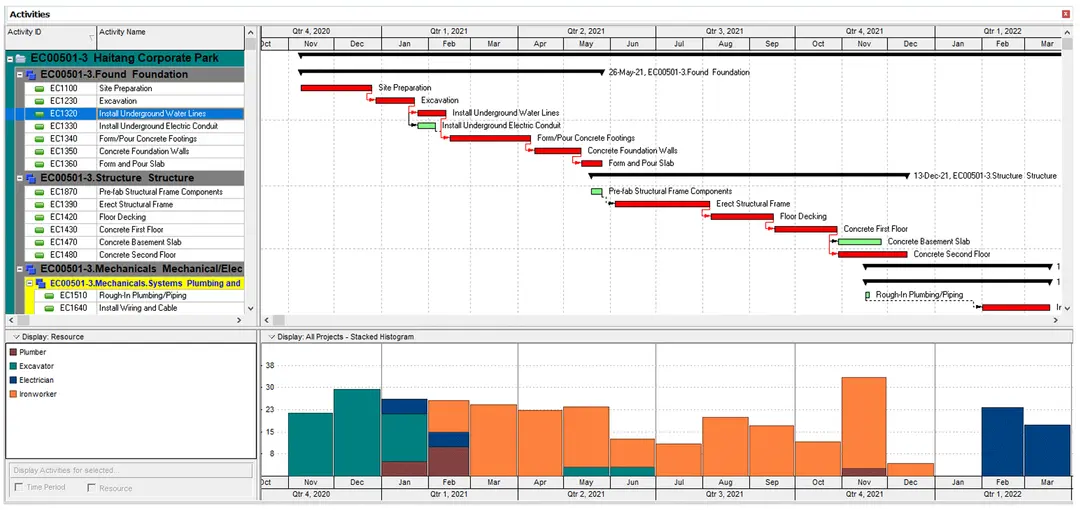Click the Ironworker legend color swatch
This screenshot has width=1080, height=510.
13,394
